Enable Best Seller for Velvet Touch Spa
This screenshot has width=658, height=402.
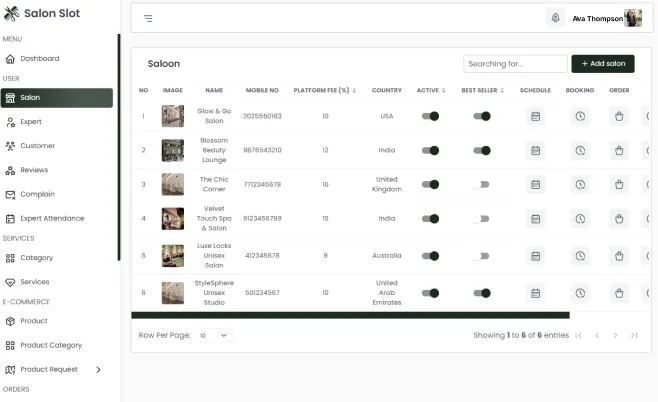click(x=481, y=219)
